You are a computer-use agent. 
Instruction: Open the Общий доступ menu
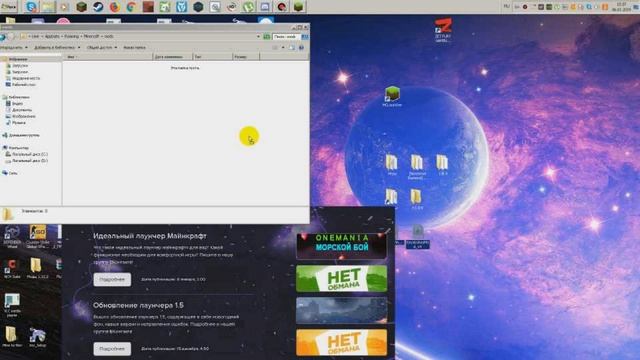tap(102, 47)
